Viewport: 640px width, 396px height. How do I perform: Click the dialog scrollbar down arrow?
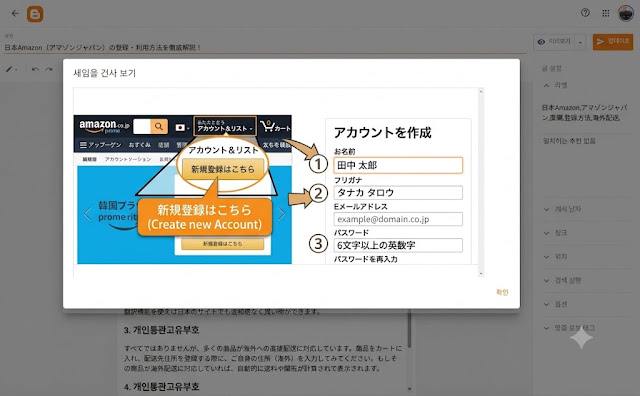pyautogui.click(x=481, y=274)
